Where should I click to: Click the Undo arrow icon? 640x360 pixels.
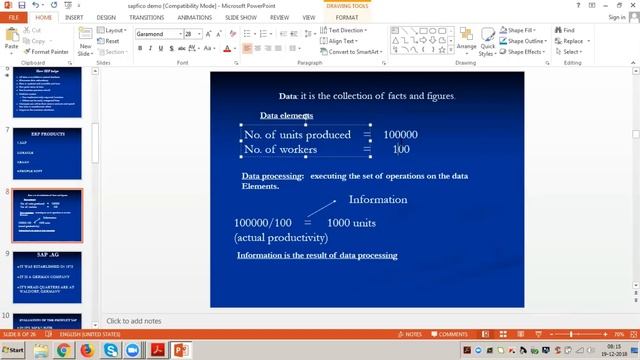[x=36, y=5]
